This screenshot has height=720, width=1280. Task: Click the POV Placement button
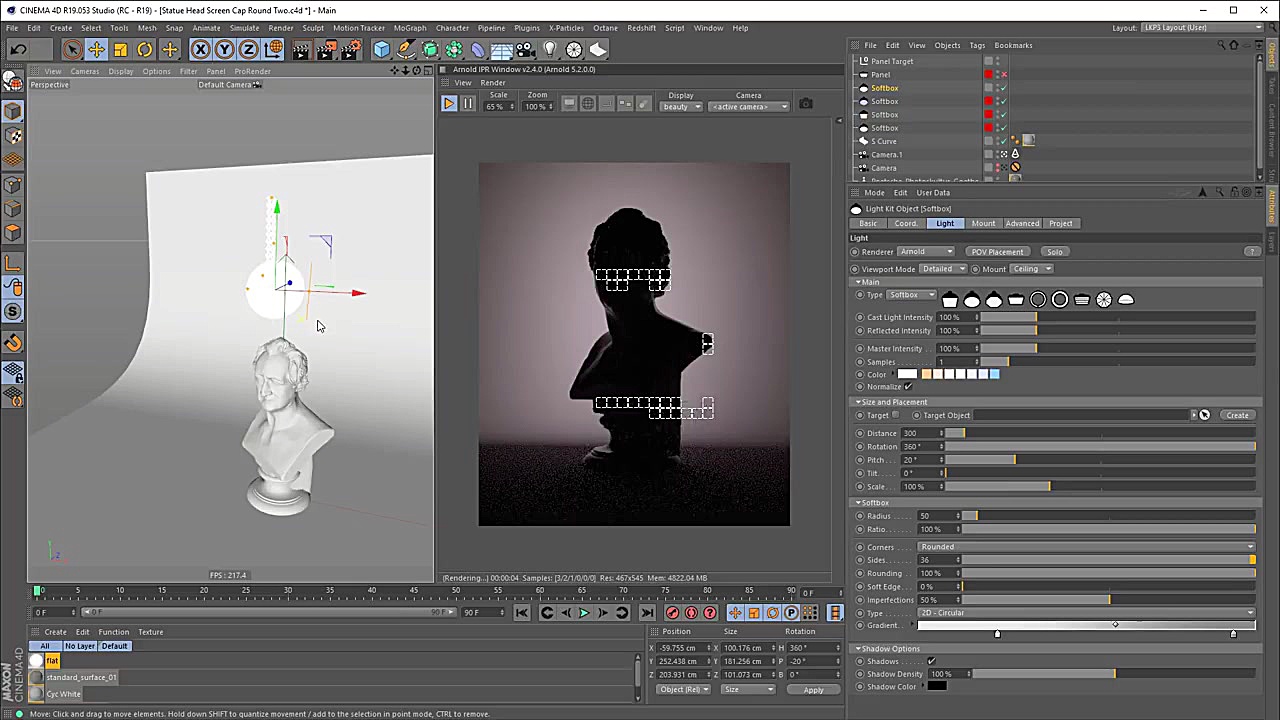coord(997,252)
